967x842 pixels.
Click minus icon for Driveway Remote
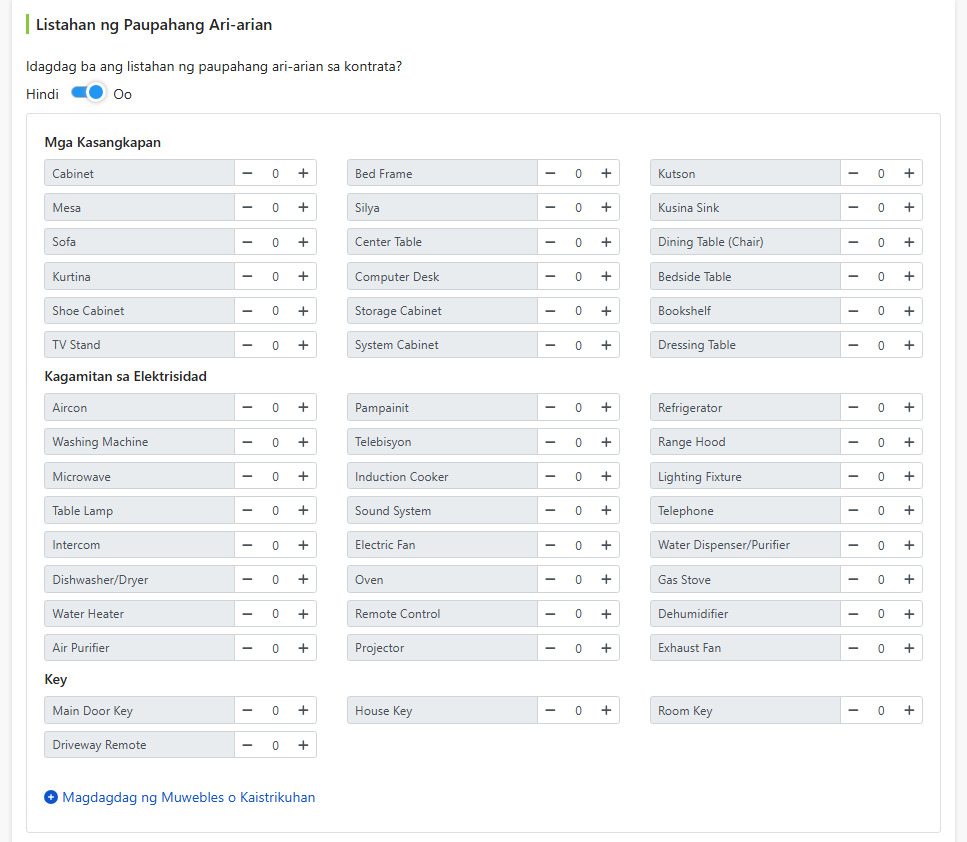click(x=247, y=745)
